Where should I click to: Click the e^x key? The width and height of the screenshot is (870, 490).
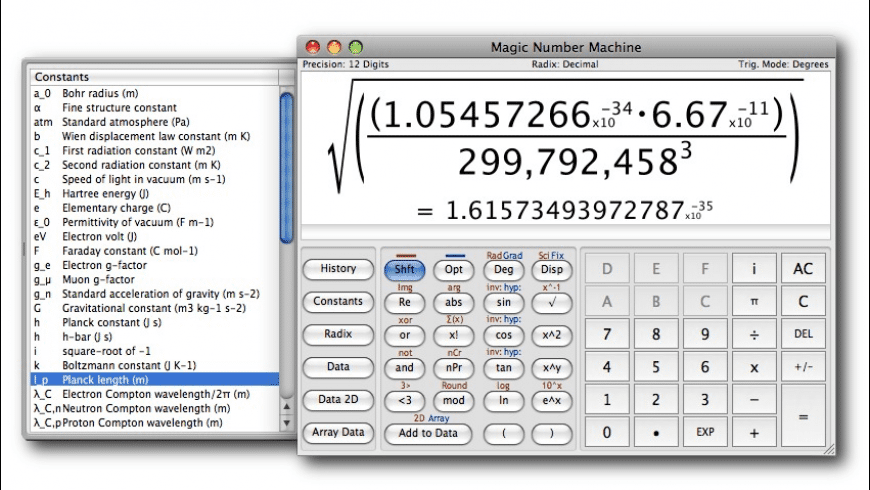(x=552, y=401)
